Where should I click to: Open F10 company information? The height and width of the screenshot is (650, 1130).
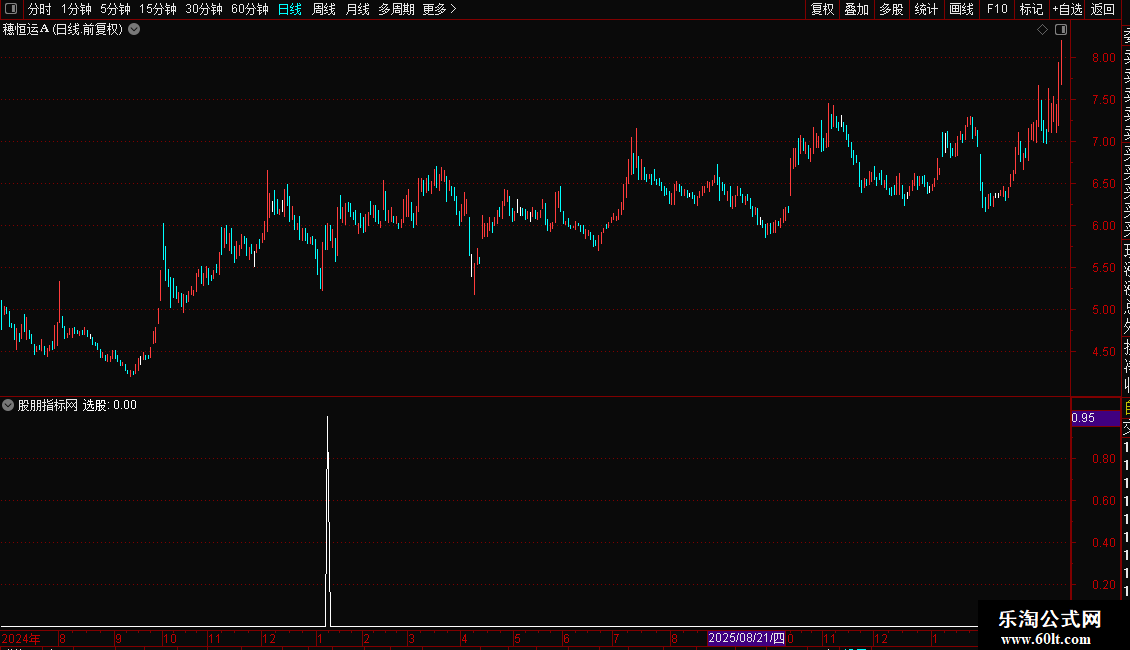pyautogui.click(x=997, y=9)
